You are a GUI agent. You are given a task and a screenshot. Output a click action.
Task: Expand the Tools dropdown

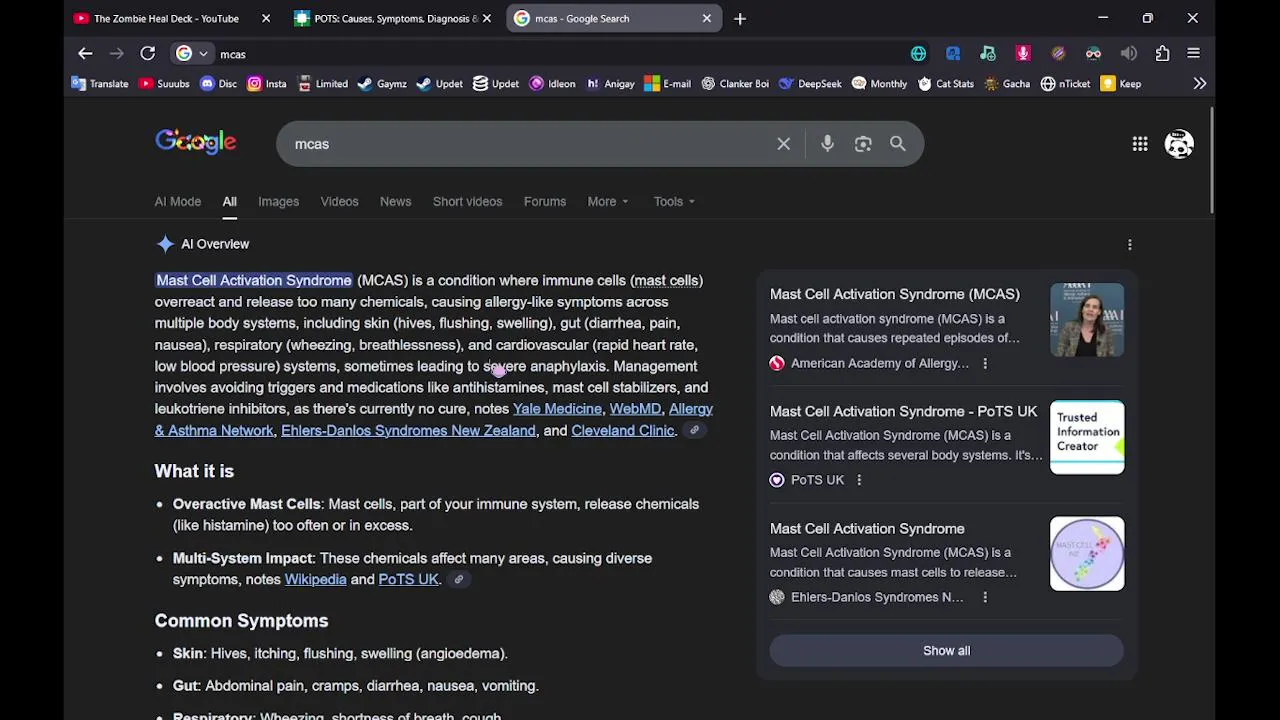click(x=674, y=201)
